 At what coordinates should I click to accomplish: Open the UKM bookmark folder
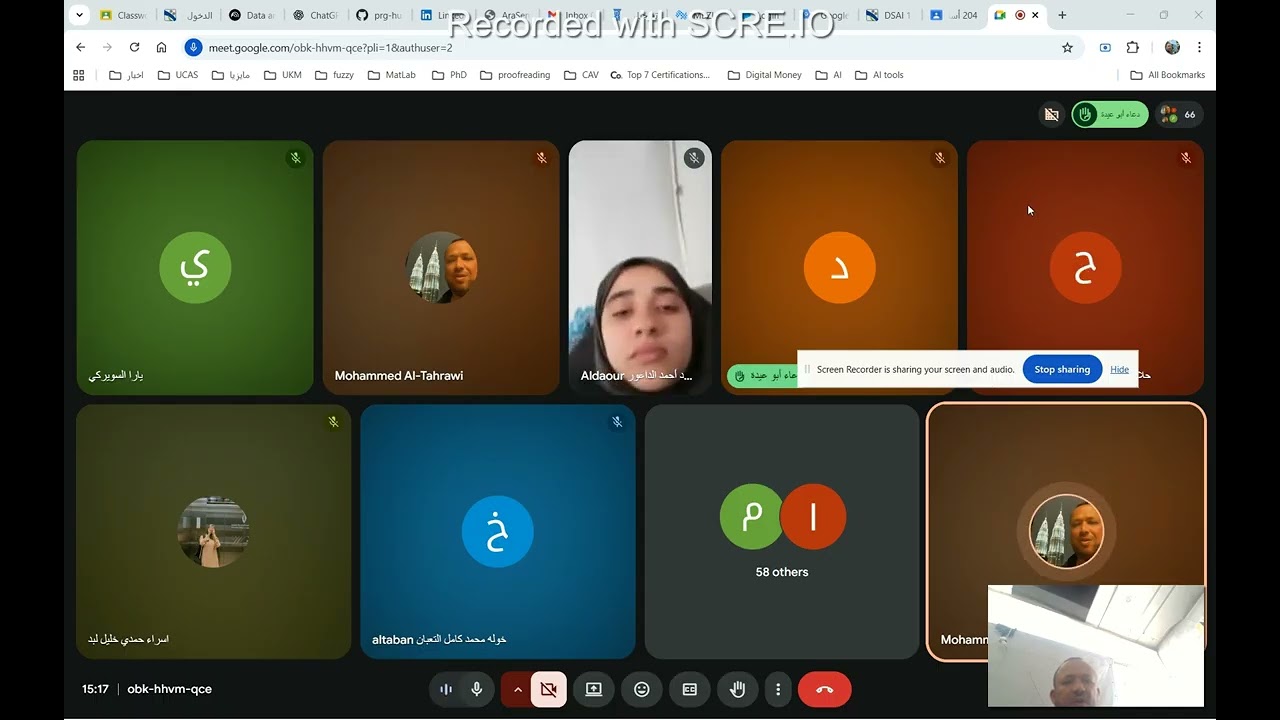coord(283,75)
